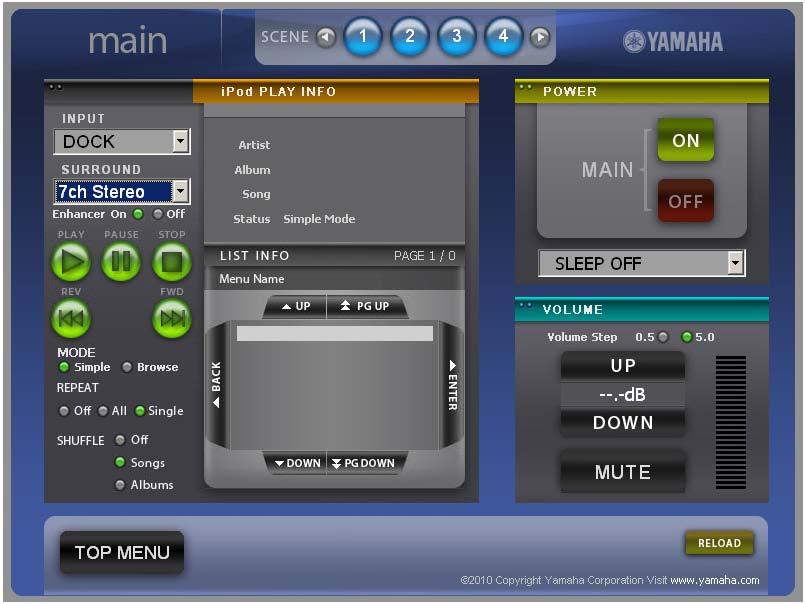This screenshot has height=604, width=805.
Task: Open the SURROUND dropdown showing 7ch Stereo
Action: pos(122,192)
